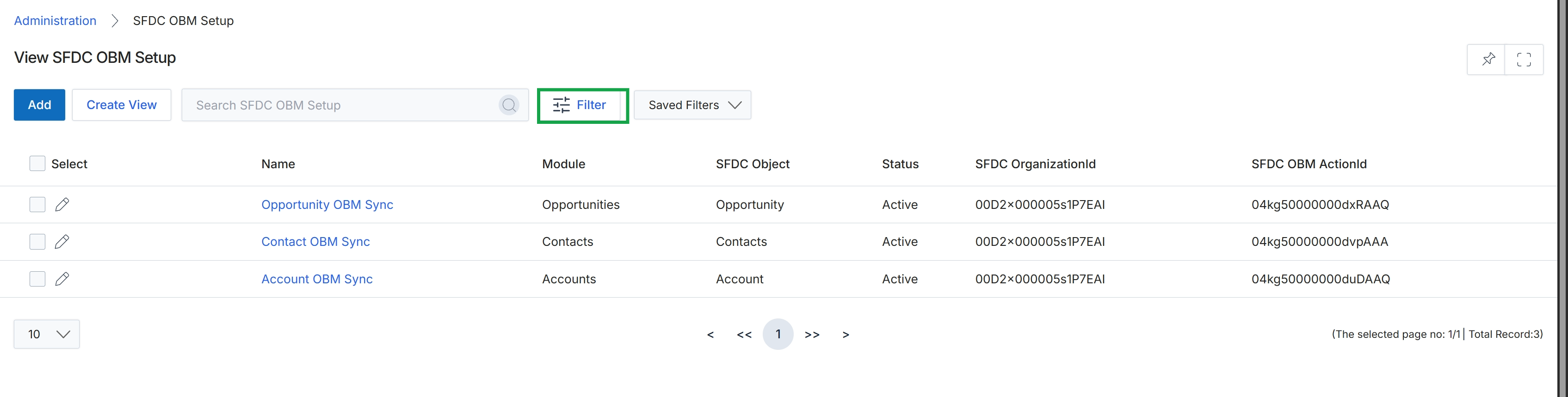Click the Add button
The width and height of the screenshot is (1568, 397).
40,104
